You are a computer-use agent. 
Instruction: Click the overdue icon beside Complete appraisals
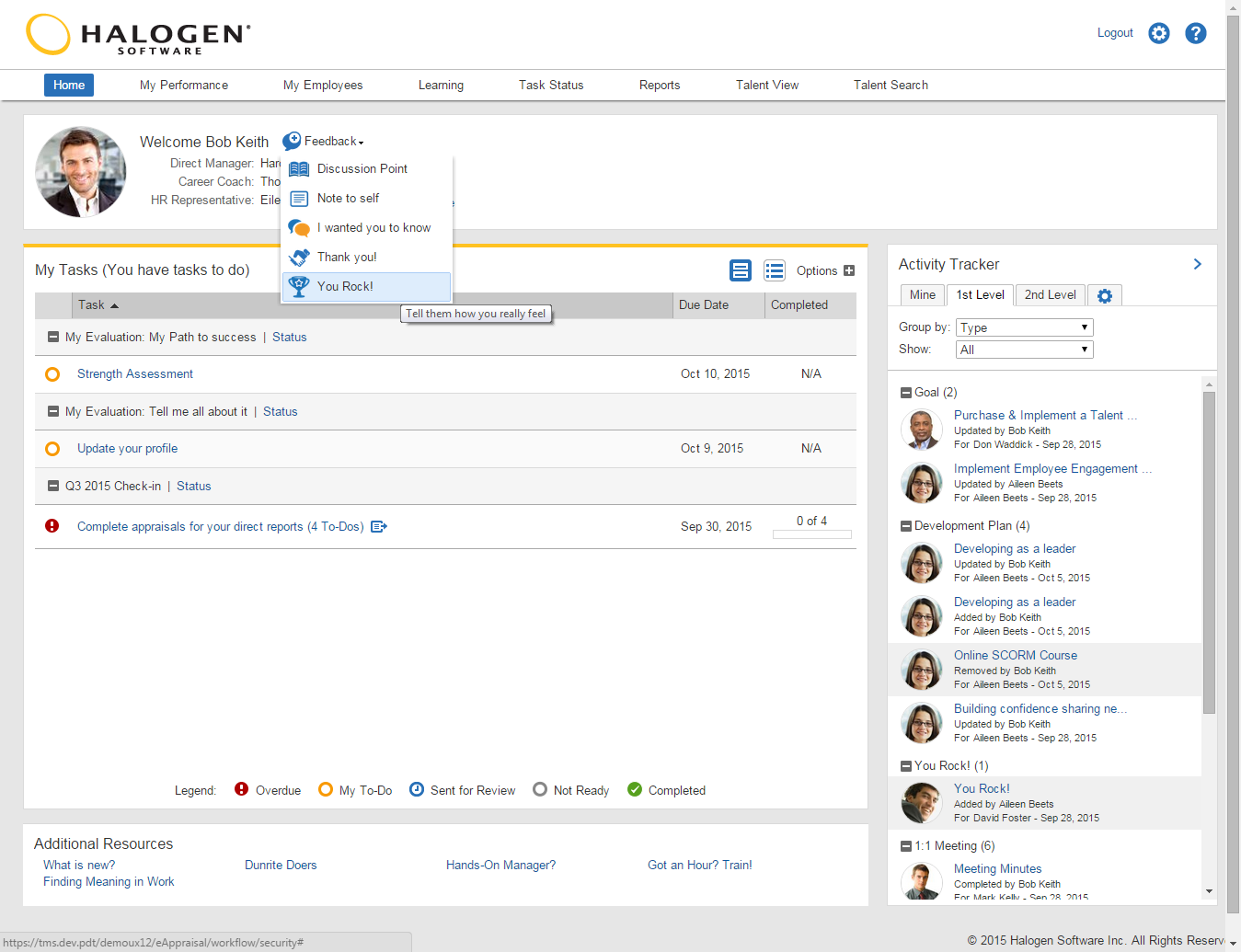(x=52, y=526)
